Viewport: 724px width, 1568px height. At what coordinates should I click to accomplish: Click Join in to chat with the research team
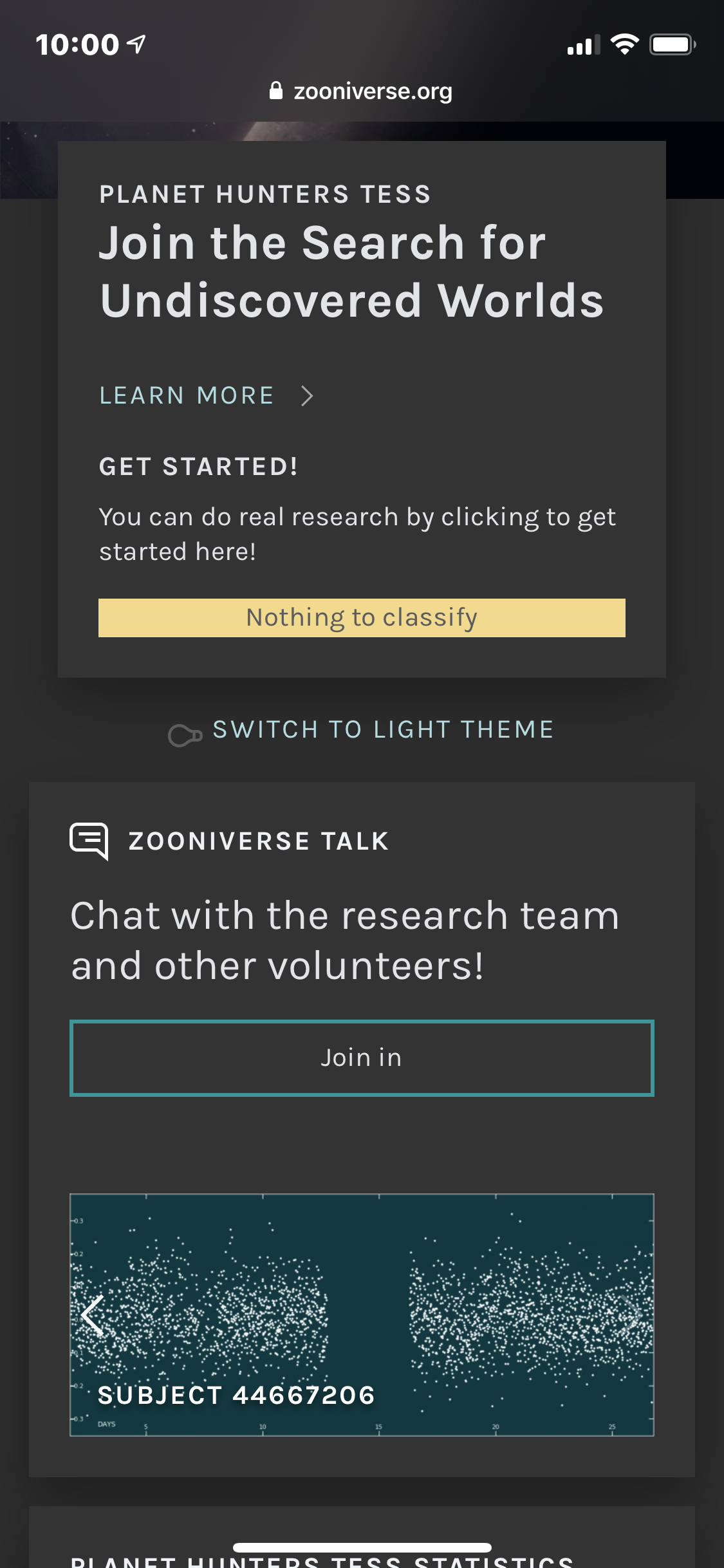point(362,1057)
